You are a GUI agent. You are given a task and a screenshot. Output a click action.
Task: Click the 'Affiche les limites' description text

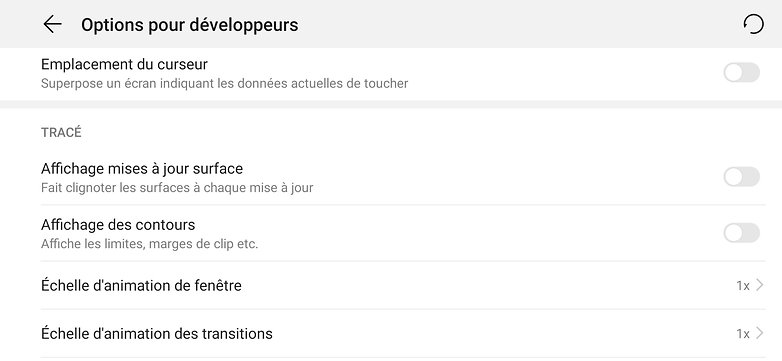coord(149,244)
